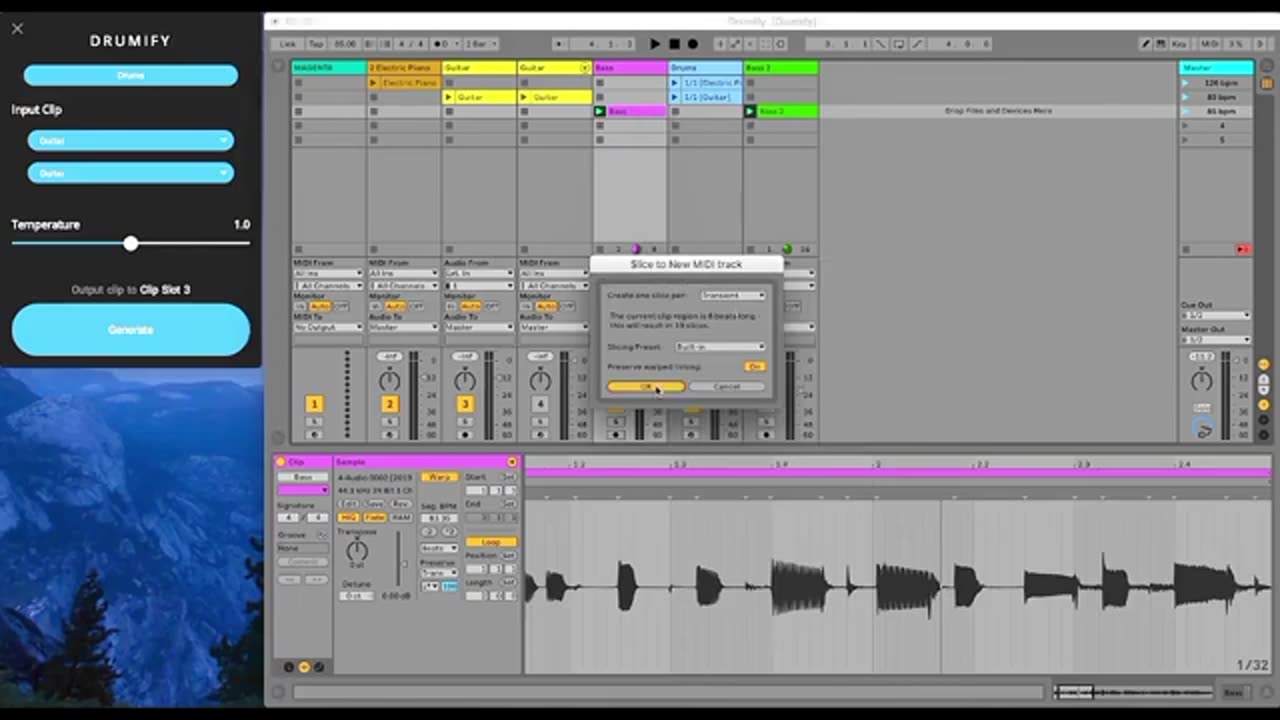Toggle track activator 3 on Guitar
Screen dimensions: 1280x720
pyautogui.click(x=465, y=404)
